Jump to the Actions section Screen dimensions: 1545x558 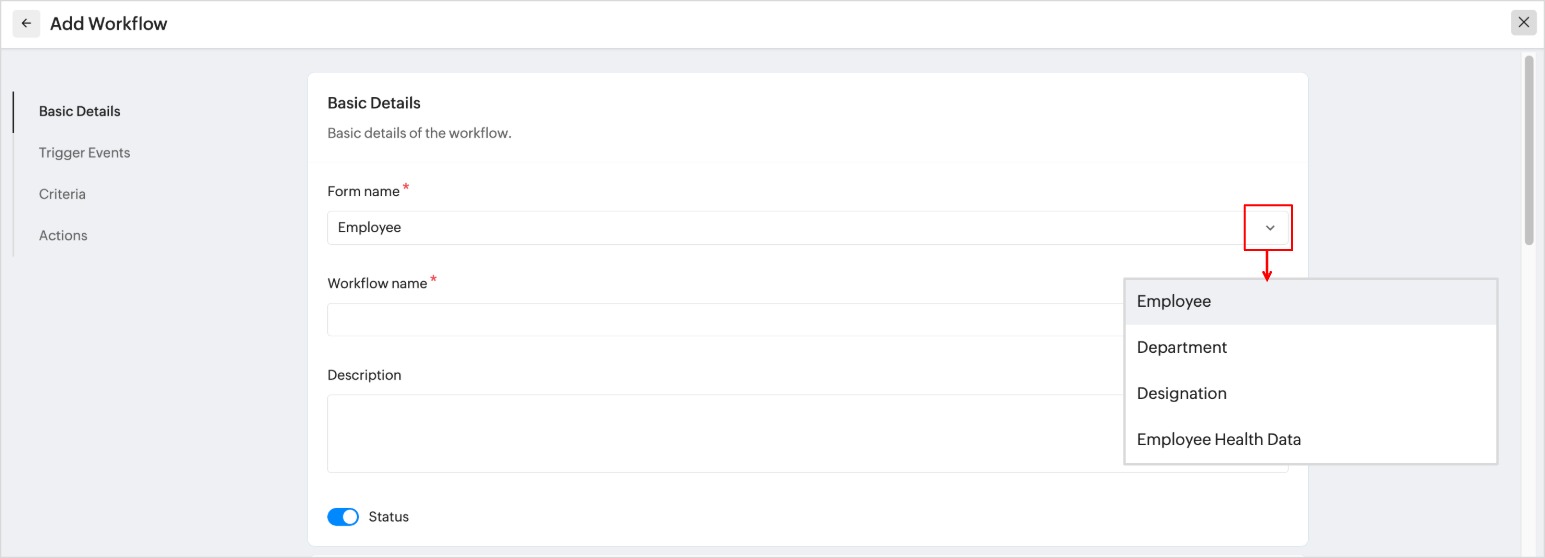[x=63, y=236]
